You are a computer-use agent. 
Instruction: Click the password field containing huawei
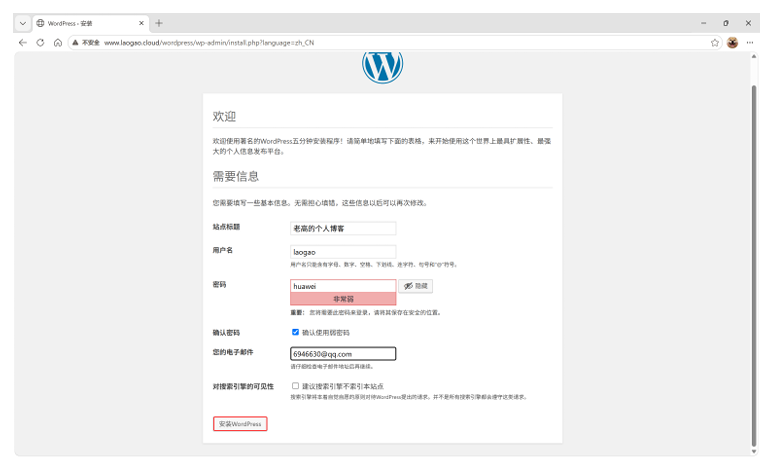click(343, 286)
